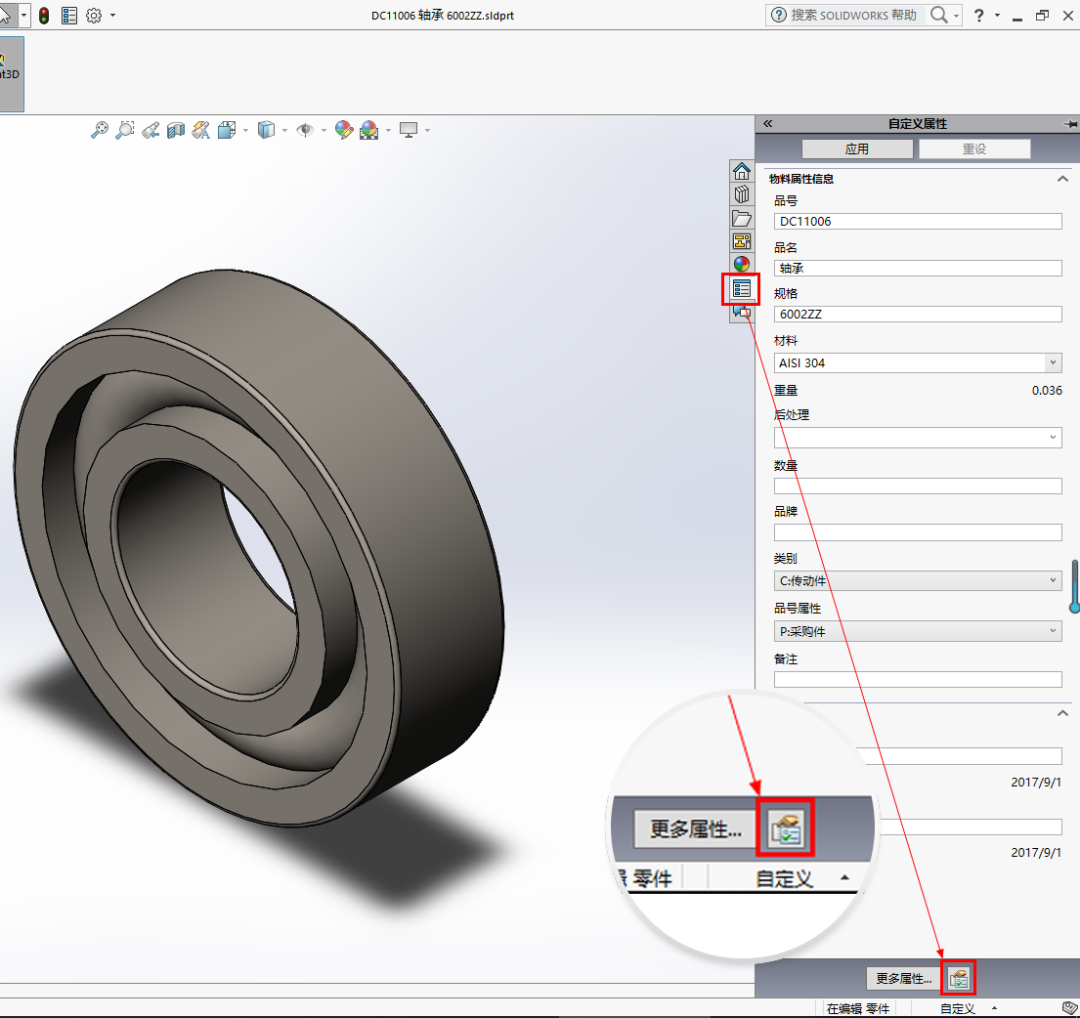Click the Zoom to Fit magnifier icon
The width and height of the screenshot is (1080, 1018).
point(99,130)
